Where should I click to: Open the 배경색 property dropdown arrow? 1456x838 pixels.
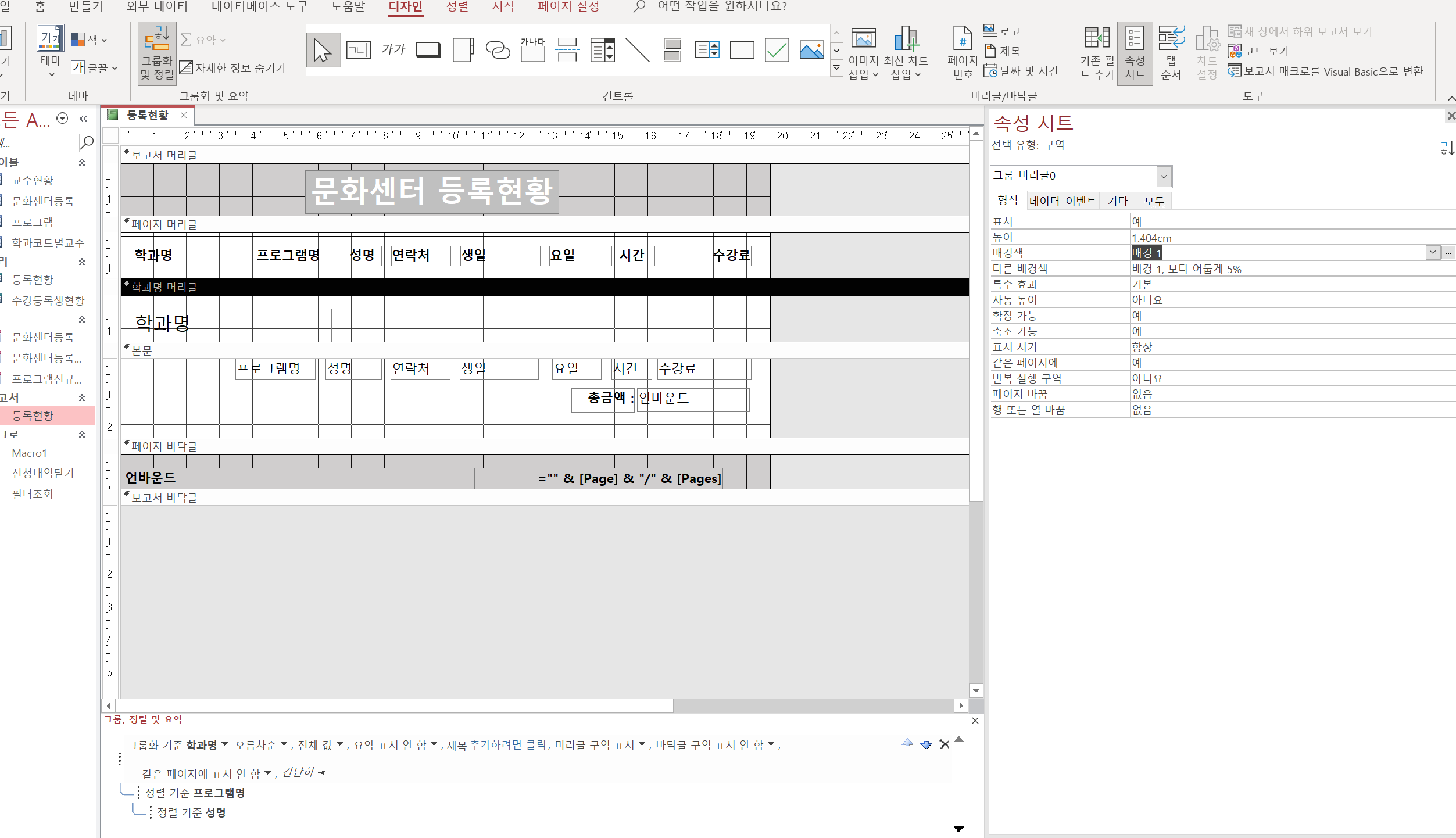click(x=1432, y=253)
